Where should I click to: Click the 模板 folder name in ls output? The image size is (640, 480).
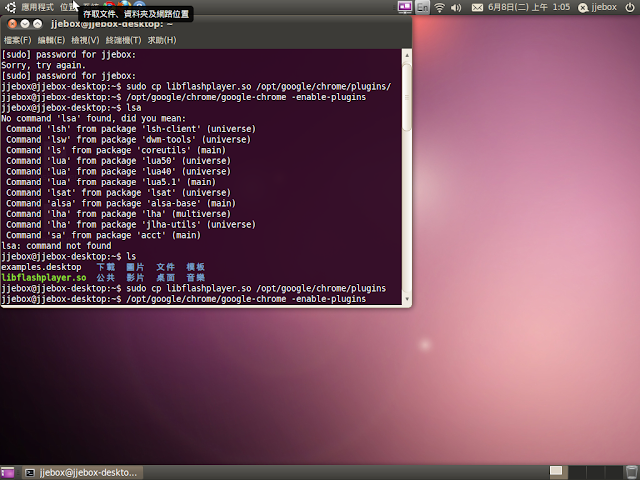[x=196, y=267]
